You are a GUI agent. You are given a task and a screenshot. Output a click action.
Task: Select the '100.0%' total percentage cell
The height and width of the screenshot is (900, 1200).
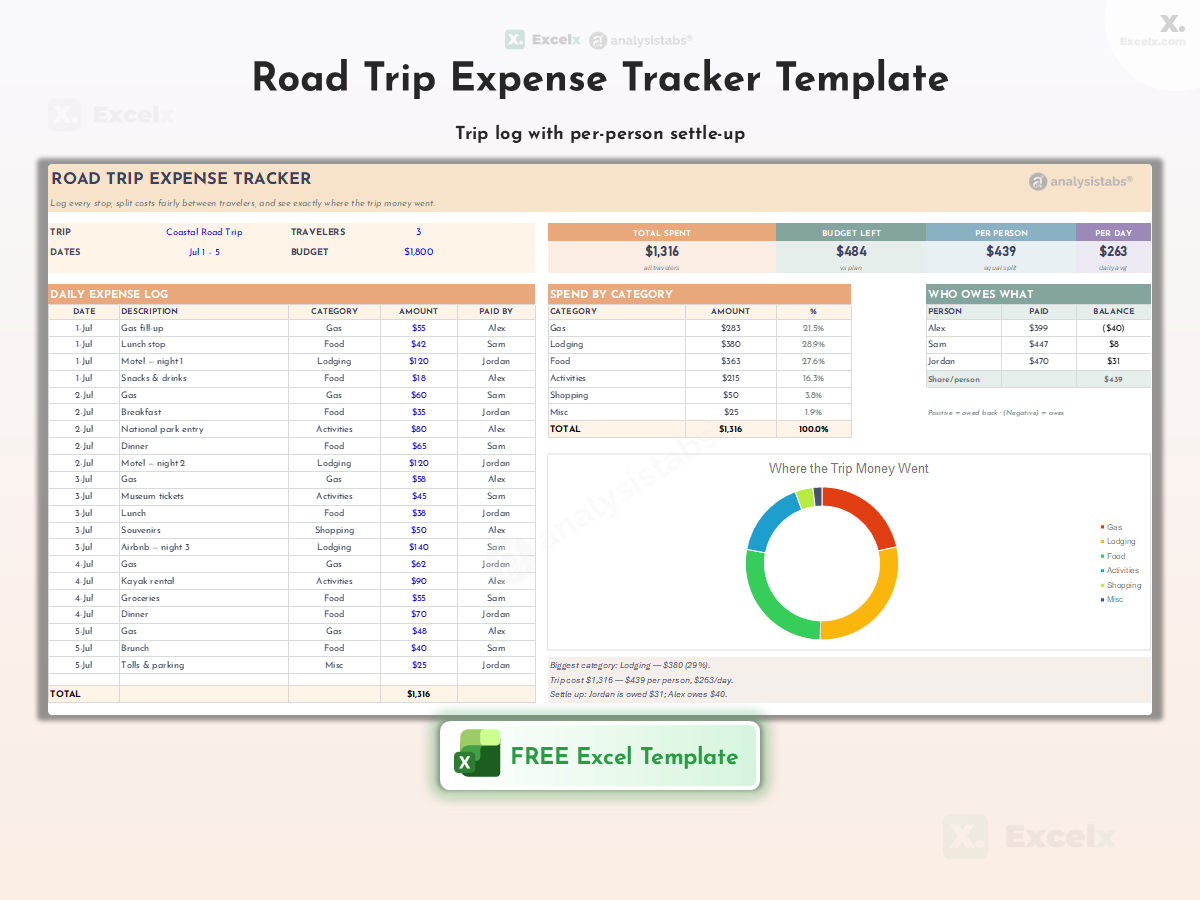(x=814, y=429)
